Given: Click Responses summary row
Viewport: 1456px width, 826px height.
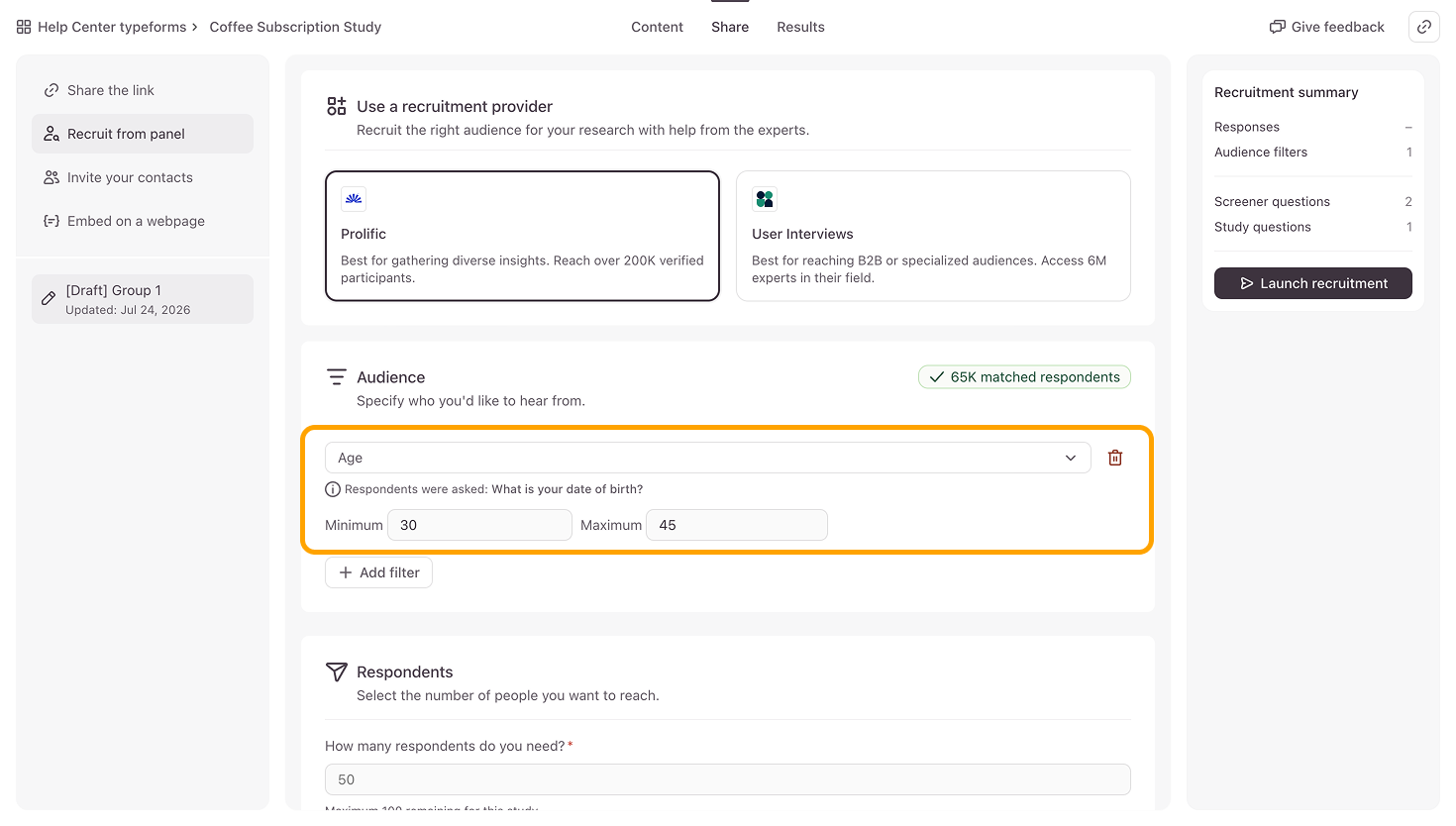Looking at the screenshot, I should [x=1313, y=127].
